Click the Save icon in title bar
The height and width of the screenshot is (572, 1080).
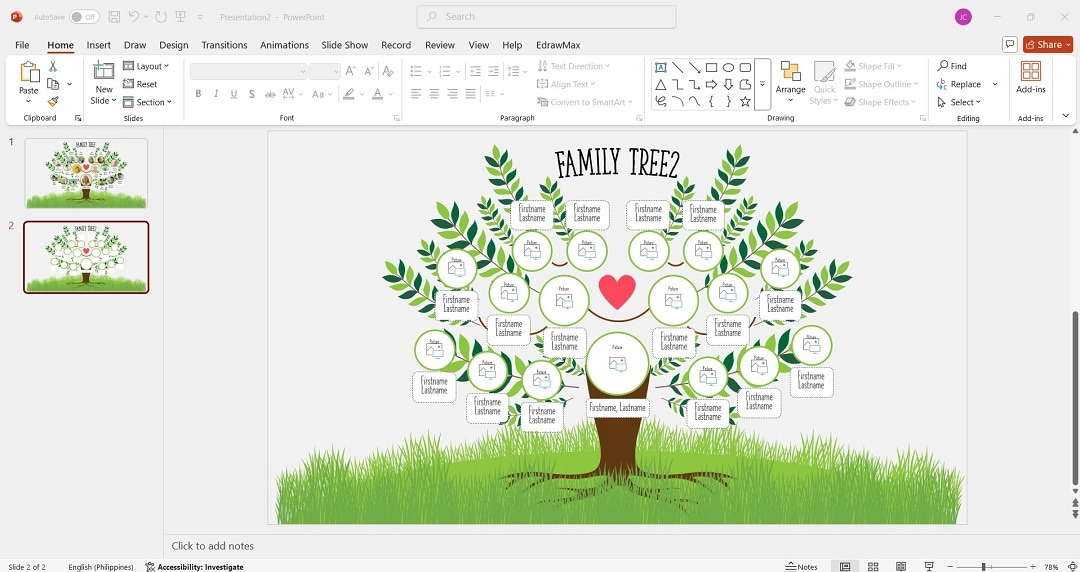pos(114,17)
